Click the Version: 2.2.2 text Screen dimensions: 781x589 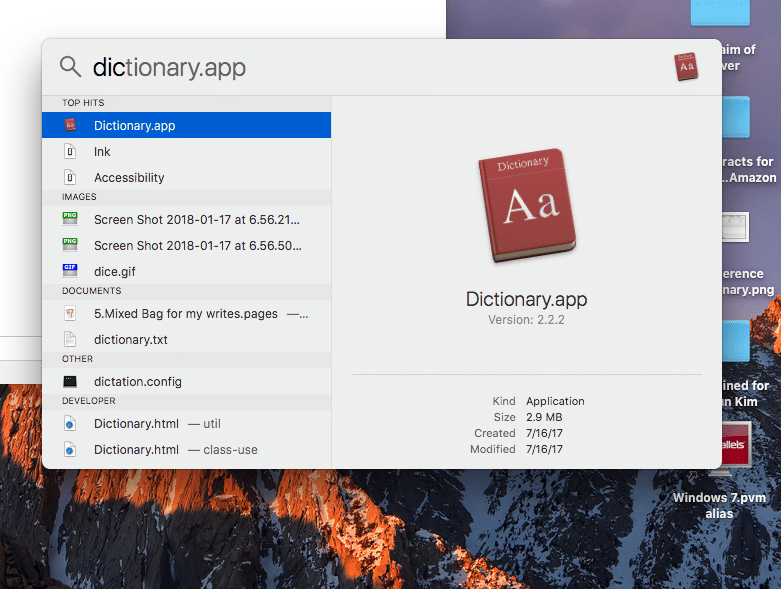pos(526,320)
